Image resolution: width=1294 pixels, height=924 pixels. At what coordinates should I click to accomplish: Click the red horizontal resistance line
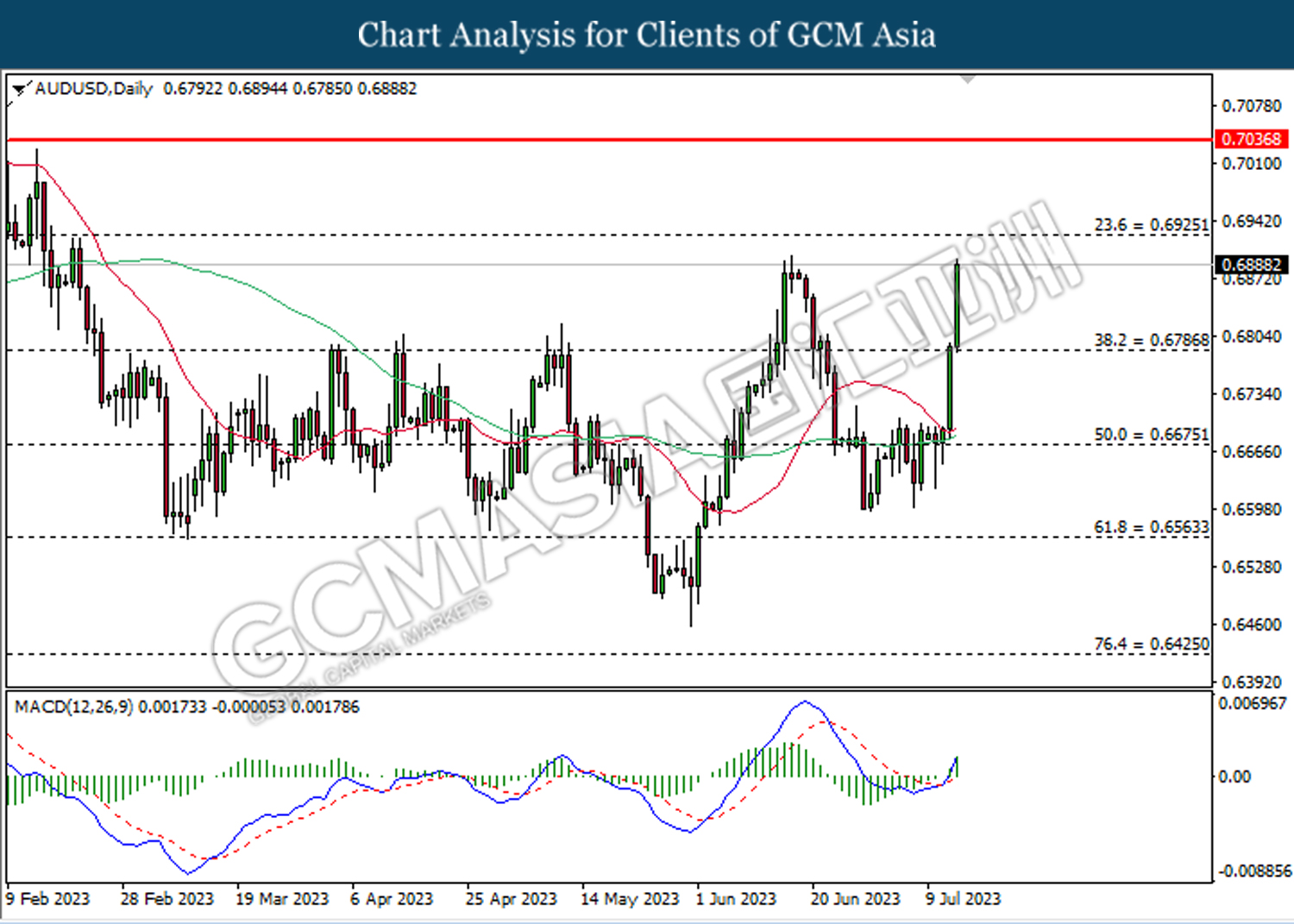(608, 139)
